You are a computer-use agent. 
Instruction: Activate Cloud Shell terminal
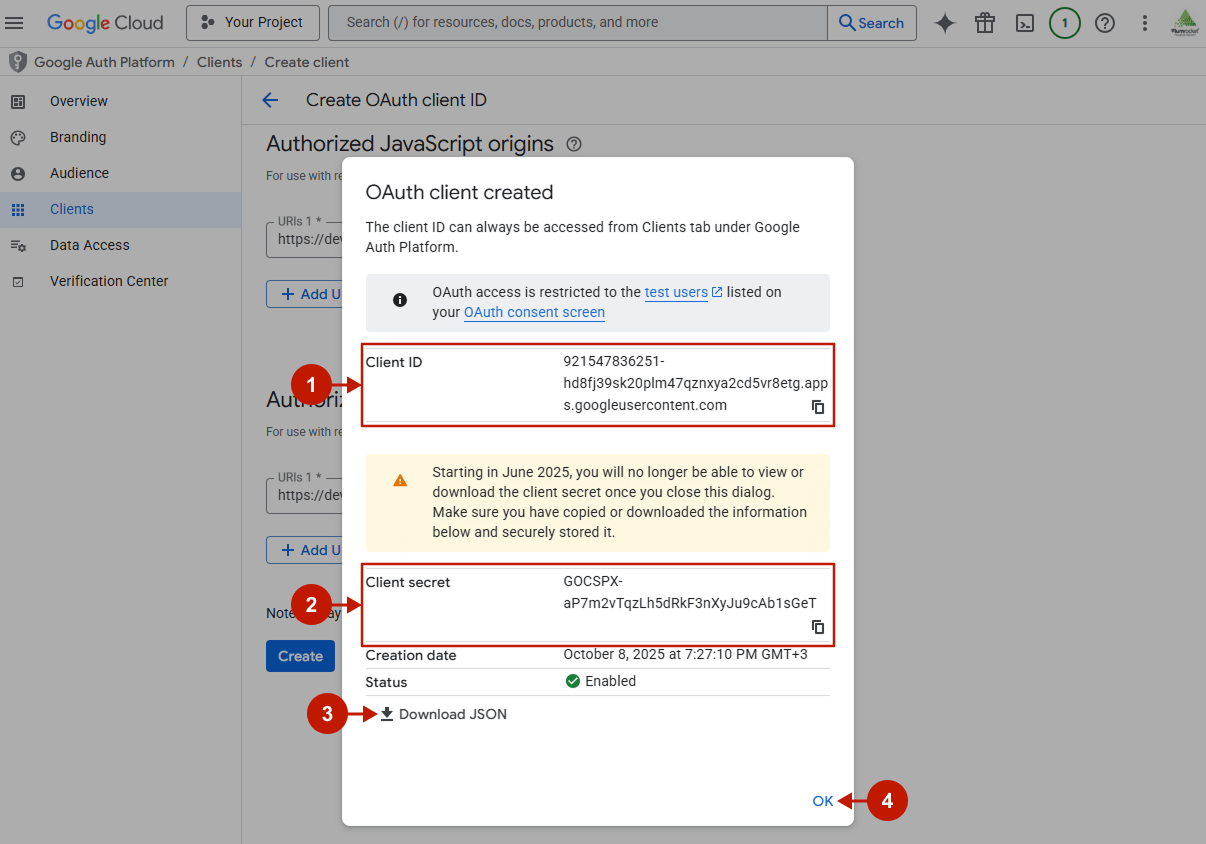pyautogui.click(x=1025, y=22)
